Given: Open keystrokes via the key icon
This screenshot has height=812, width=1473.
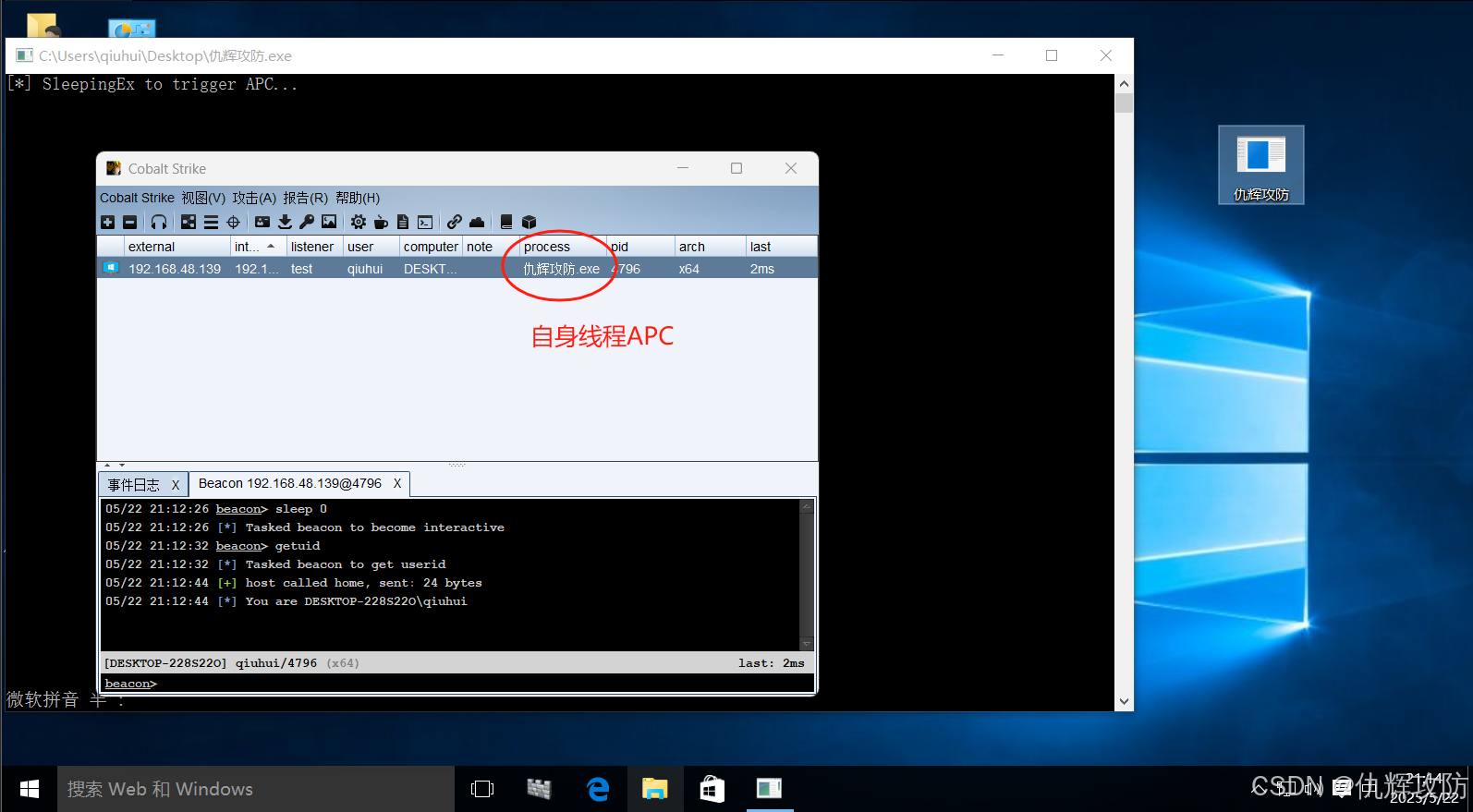Looking at the screenshot, I should (x=307, y=222).
